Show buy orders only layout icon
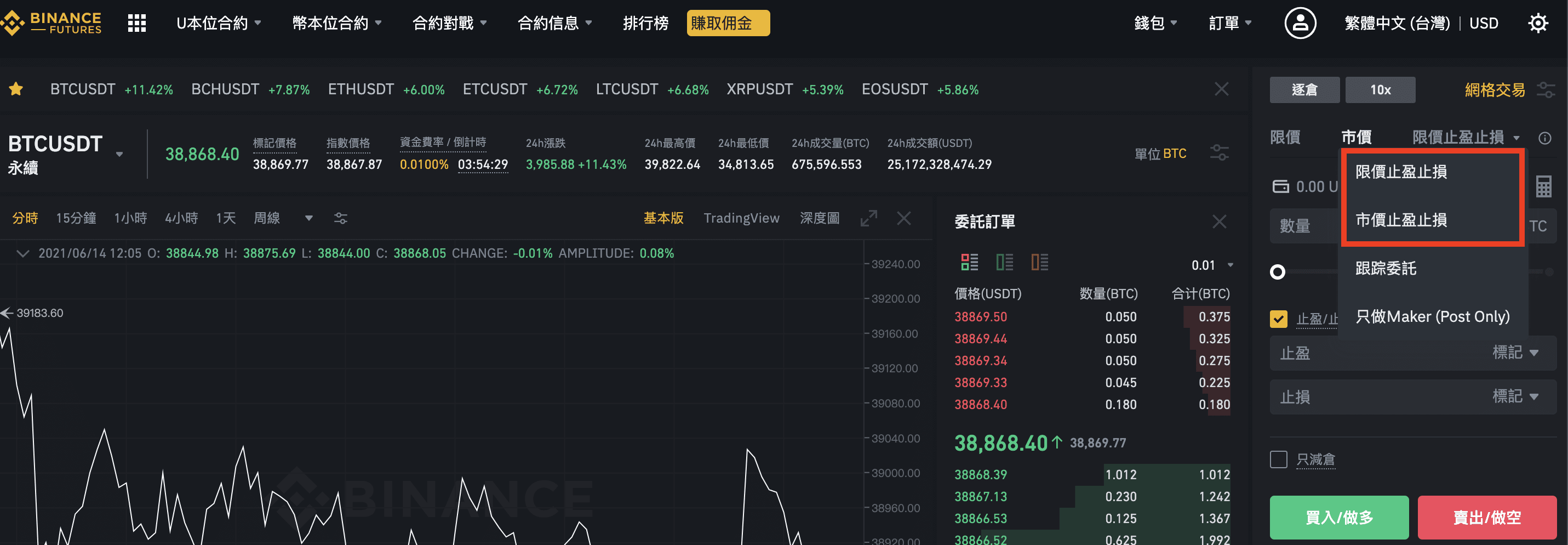 point(1005,263)
